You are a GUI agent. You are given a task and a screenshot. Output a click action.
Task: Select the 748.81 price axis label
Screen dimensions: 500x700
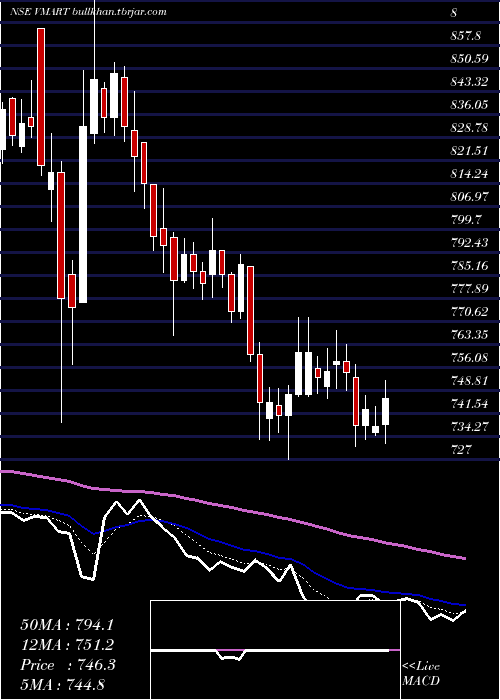469,381
